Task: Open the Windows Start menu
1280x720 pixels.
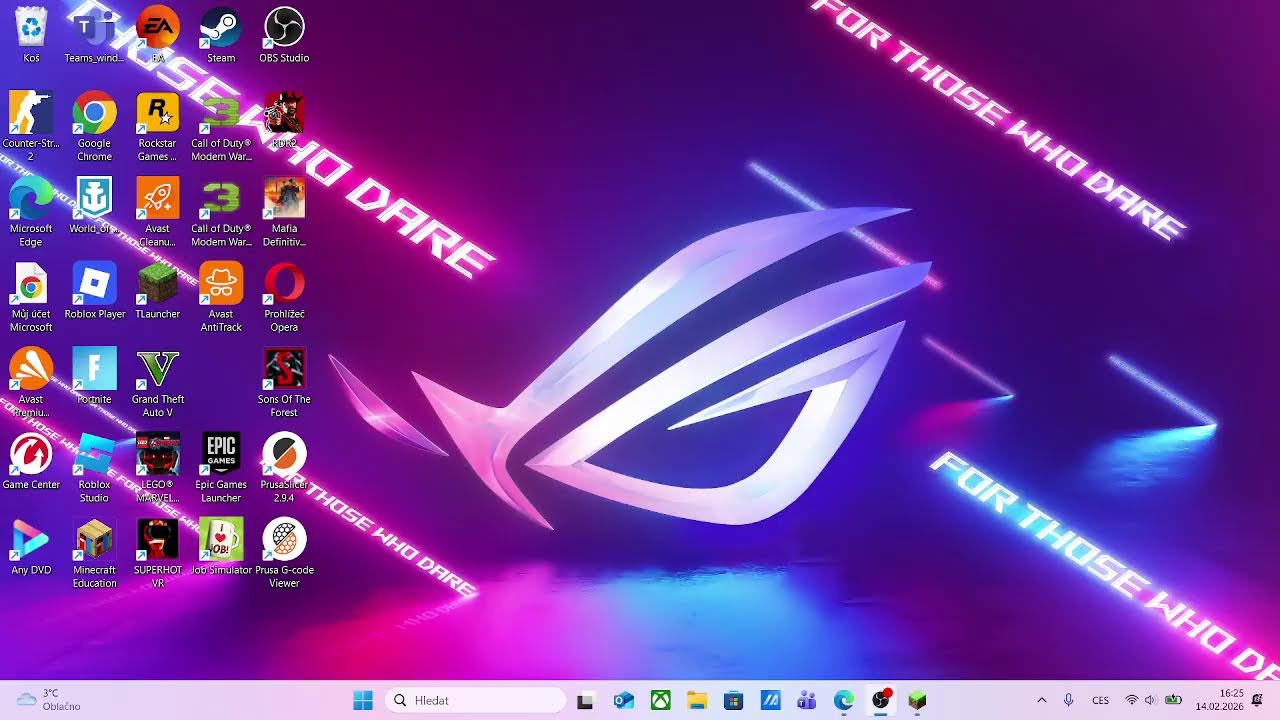Action: pos(363,700)
